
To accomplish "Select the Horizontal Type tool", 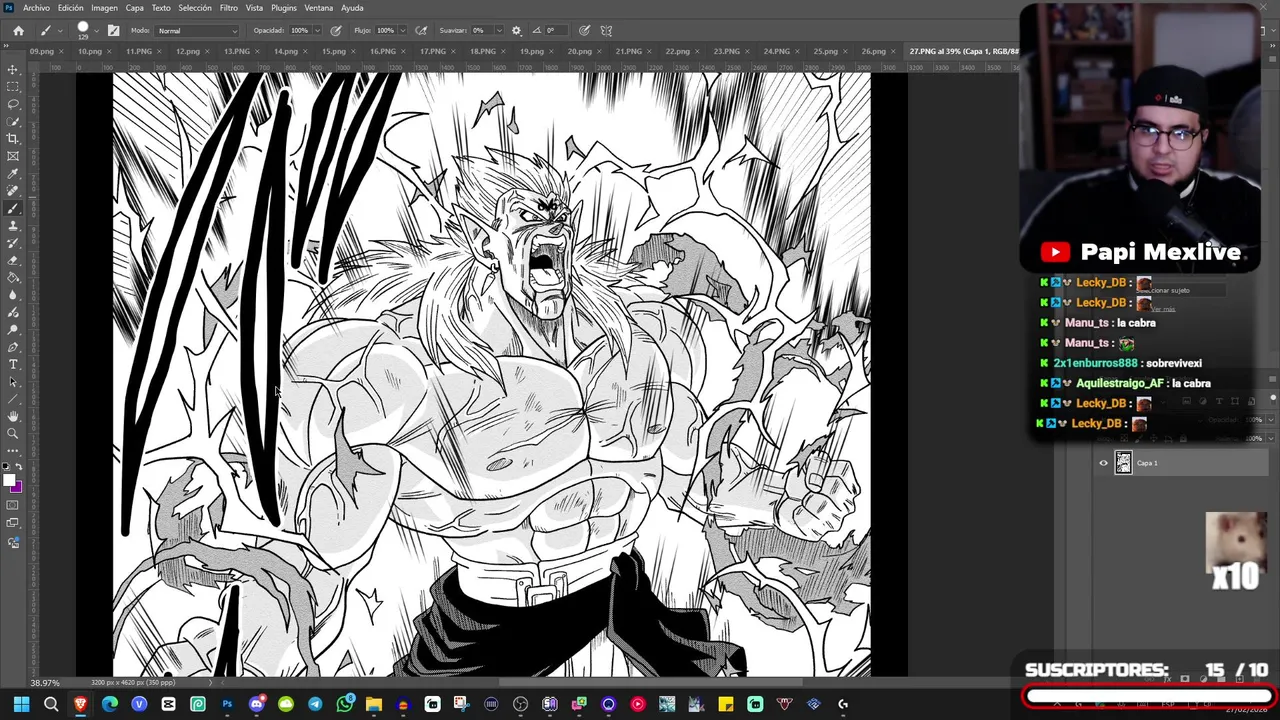I will pos(13,364).
